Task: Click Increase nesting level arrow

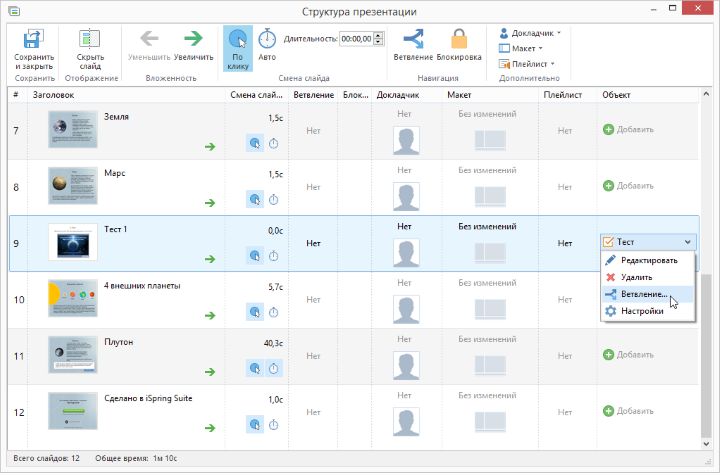Action: click(x=193, y=39)
